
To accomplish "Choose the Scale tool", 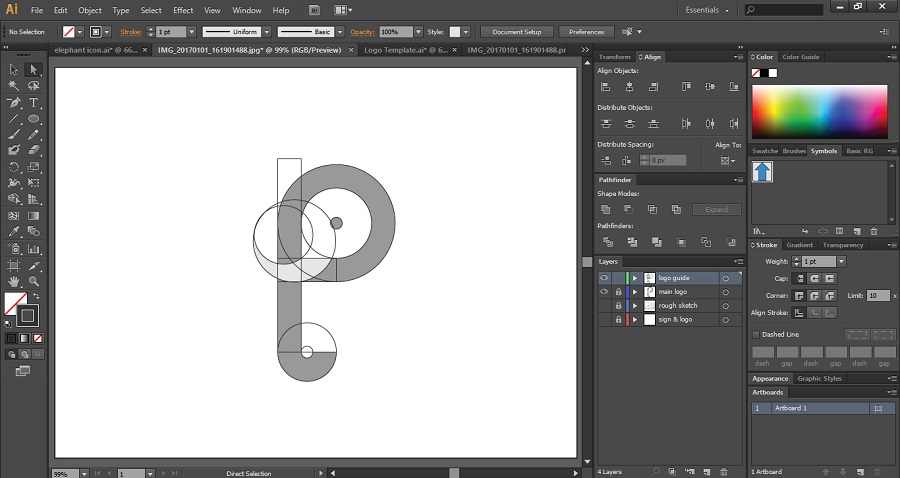I will pos(33,167).
